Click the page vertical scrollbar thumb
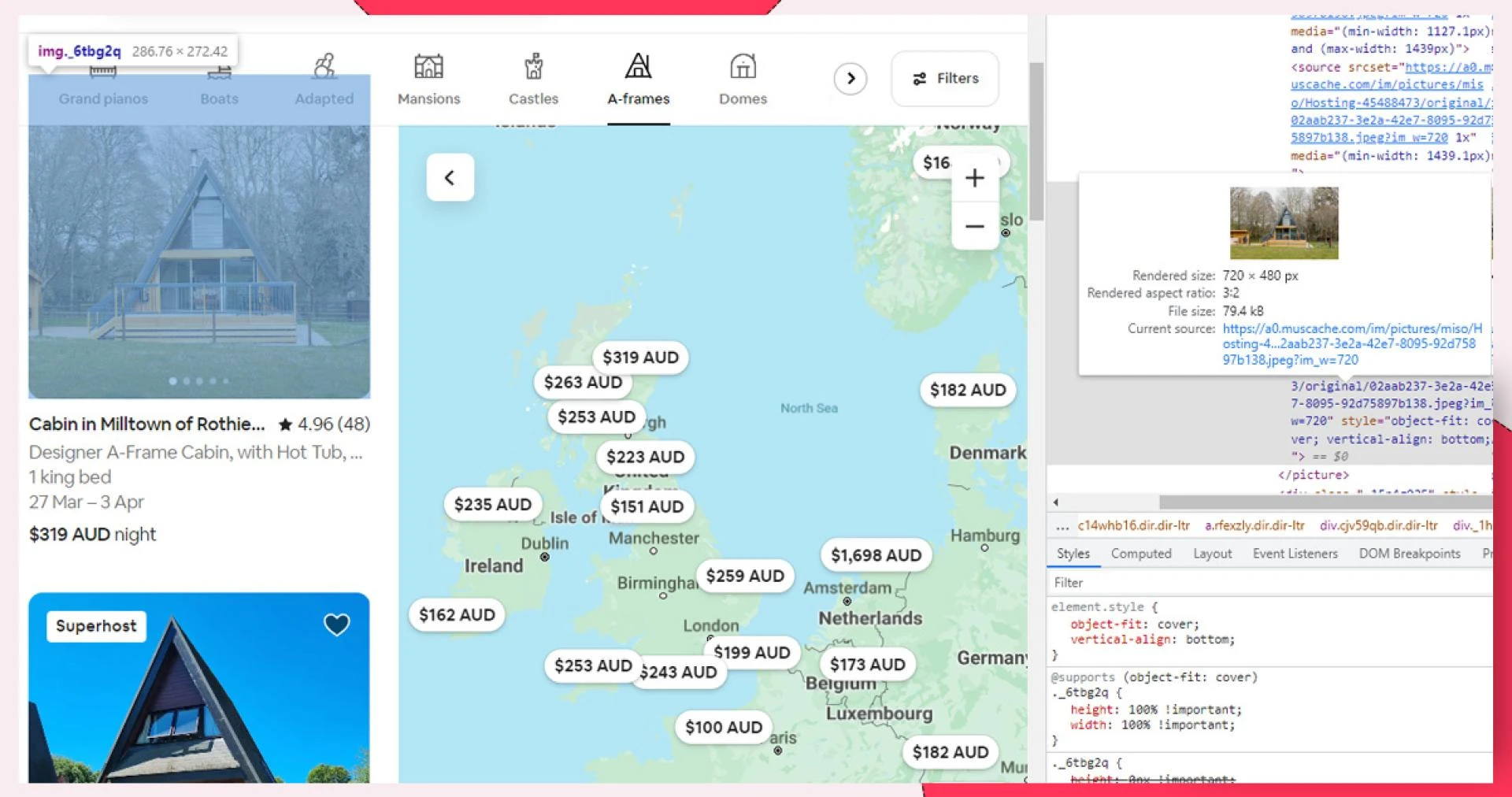Screen dimensions: 1512x797 click(1036, 142)
